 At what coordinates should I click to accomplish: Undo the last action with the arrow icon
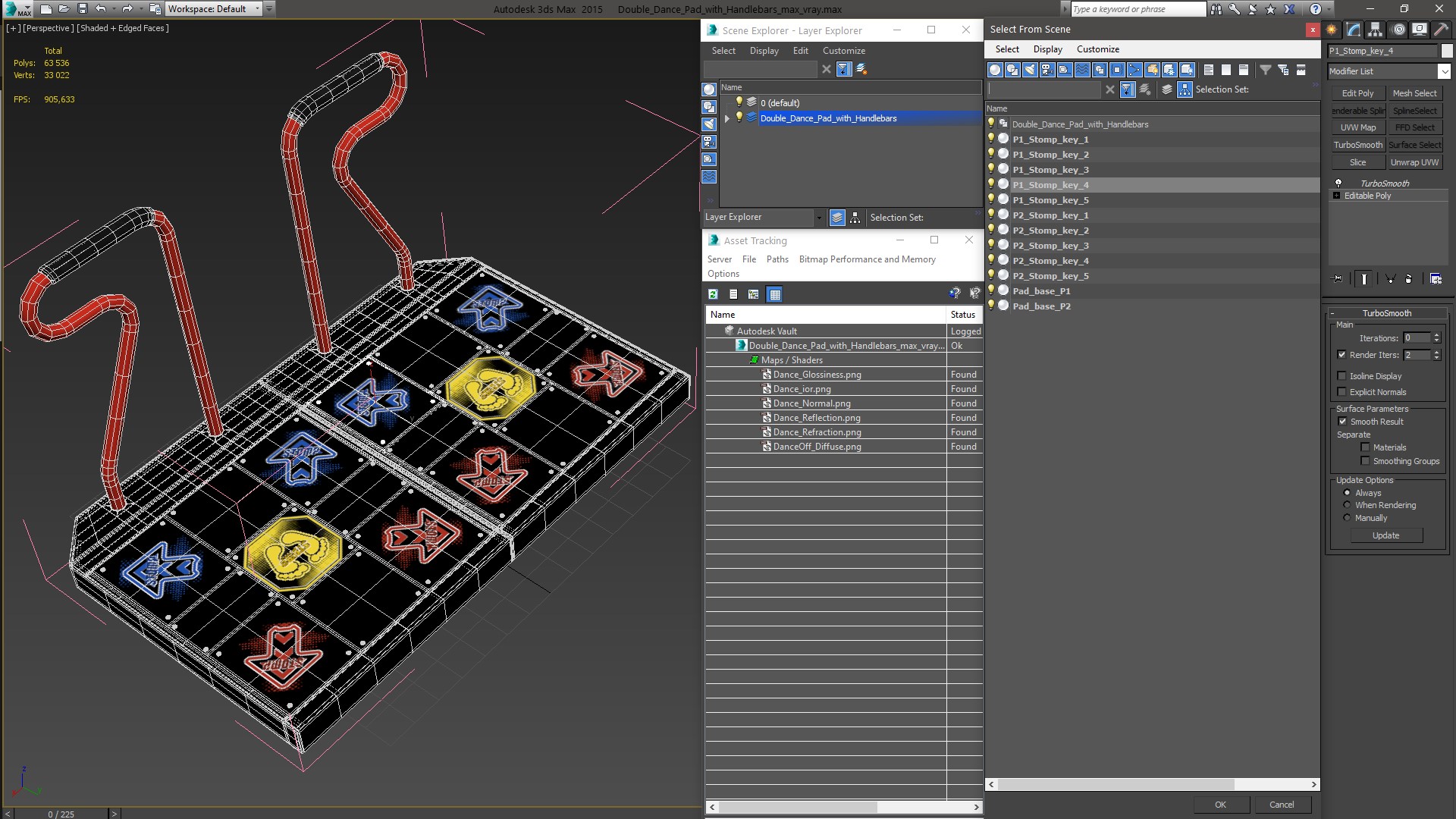(100, 9)
